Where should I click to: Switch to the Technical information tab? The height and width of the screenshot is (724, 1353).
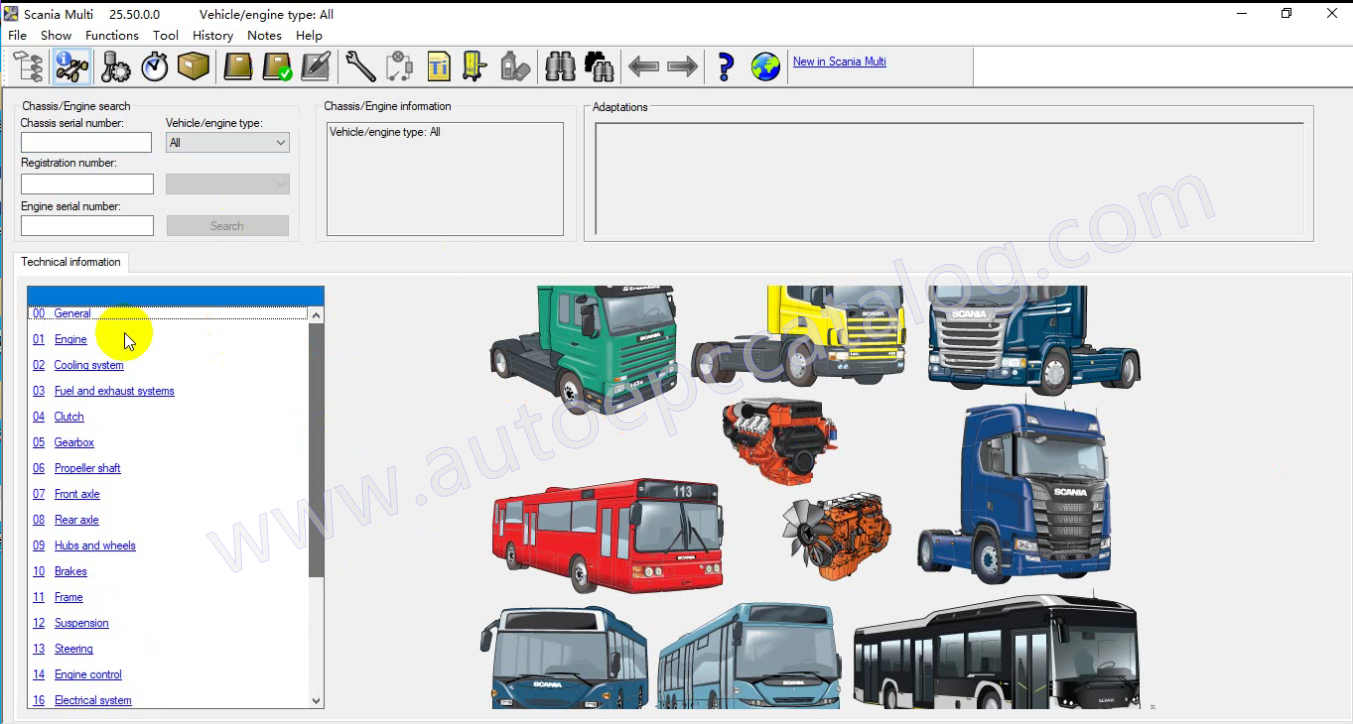[x=71, y=262]
